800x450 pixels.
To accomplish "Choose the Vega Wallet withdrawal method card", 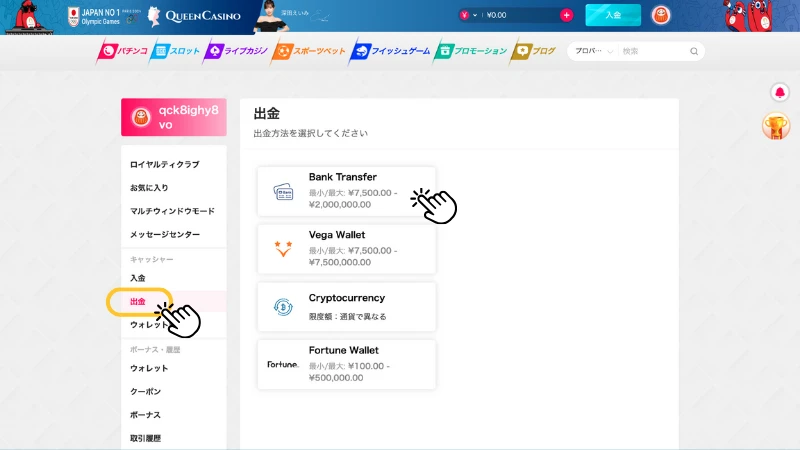I will click(346, 249).
